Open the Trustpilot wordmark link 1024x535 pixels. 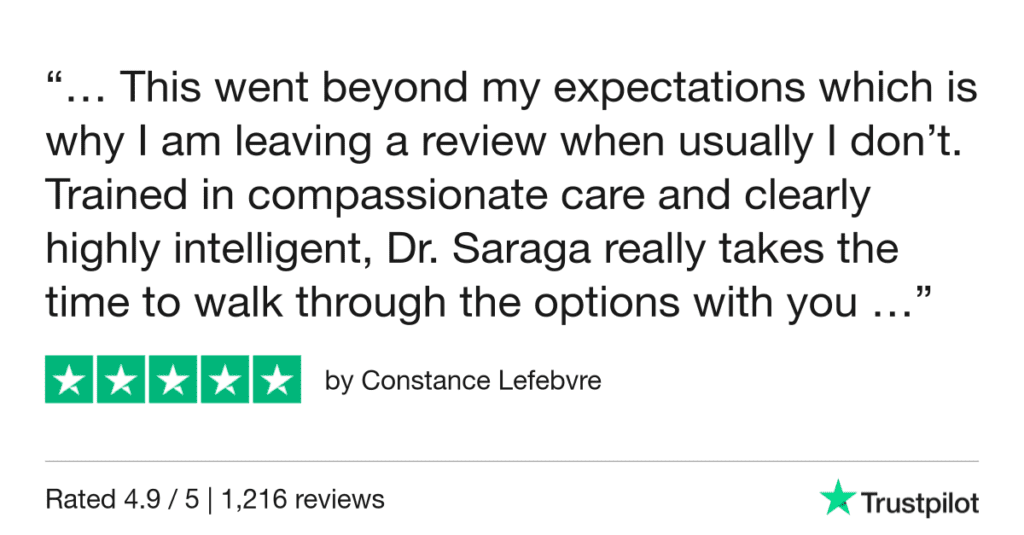click(x=919, y=501)
